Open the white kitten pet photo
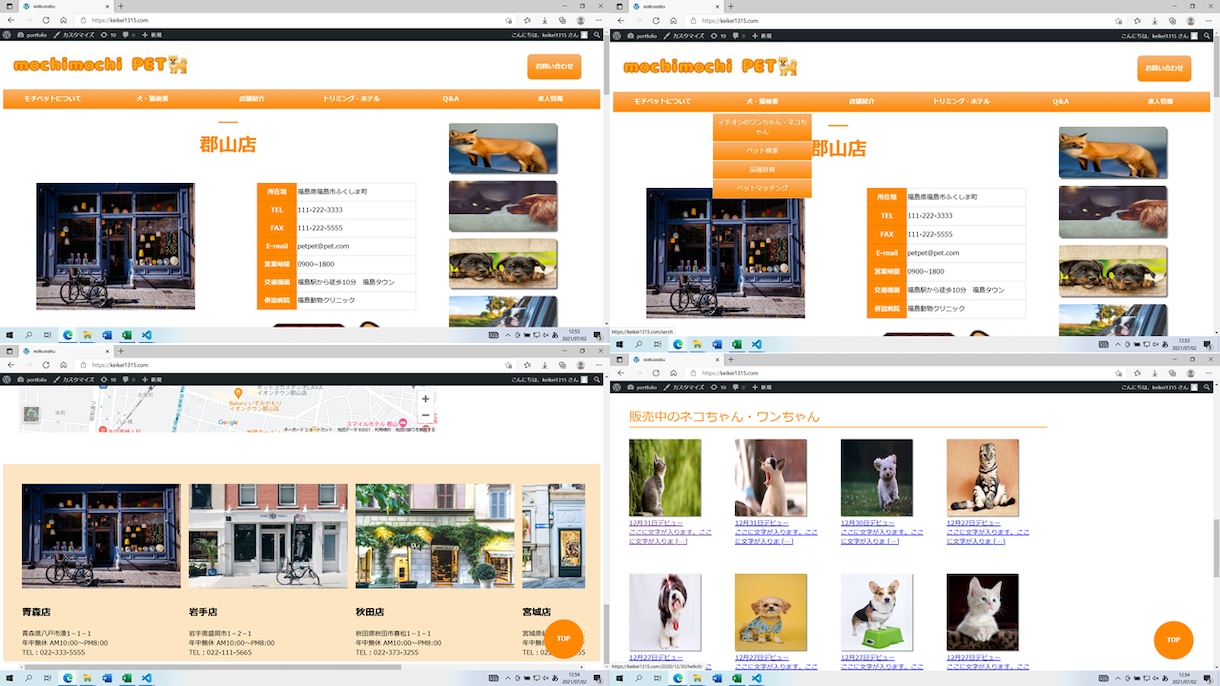The image size is (1220, 686). click(982, 612)
